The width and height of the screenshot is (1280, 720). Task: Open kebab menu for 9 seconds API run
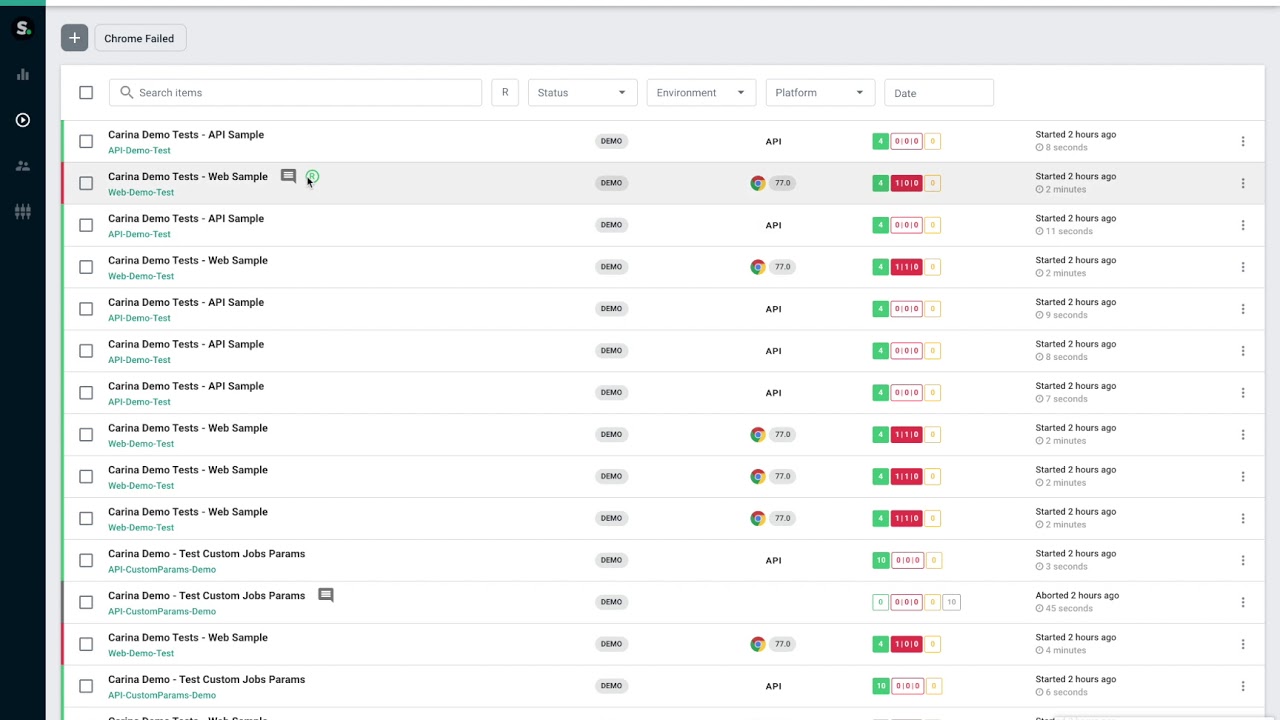coord(1243,309)
